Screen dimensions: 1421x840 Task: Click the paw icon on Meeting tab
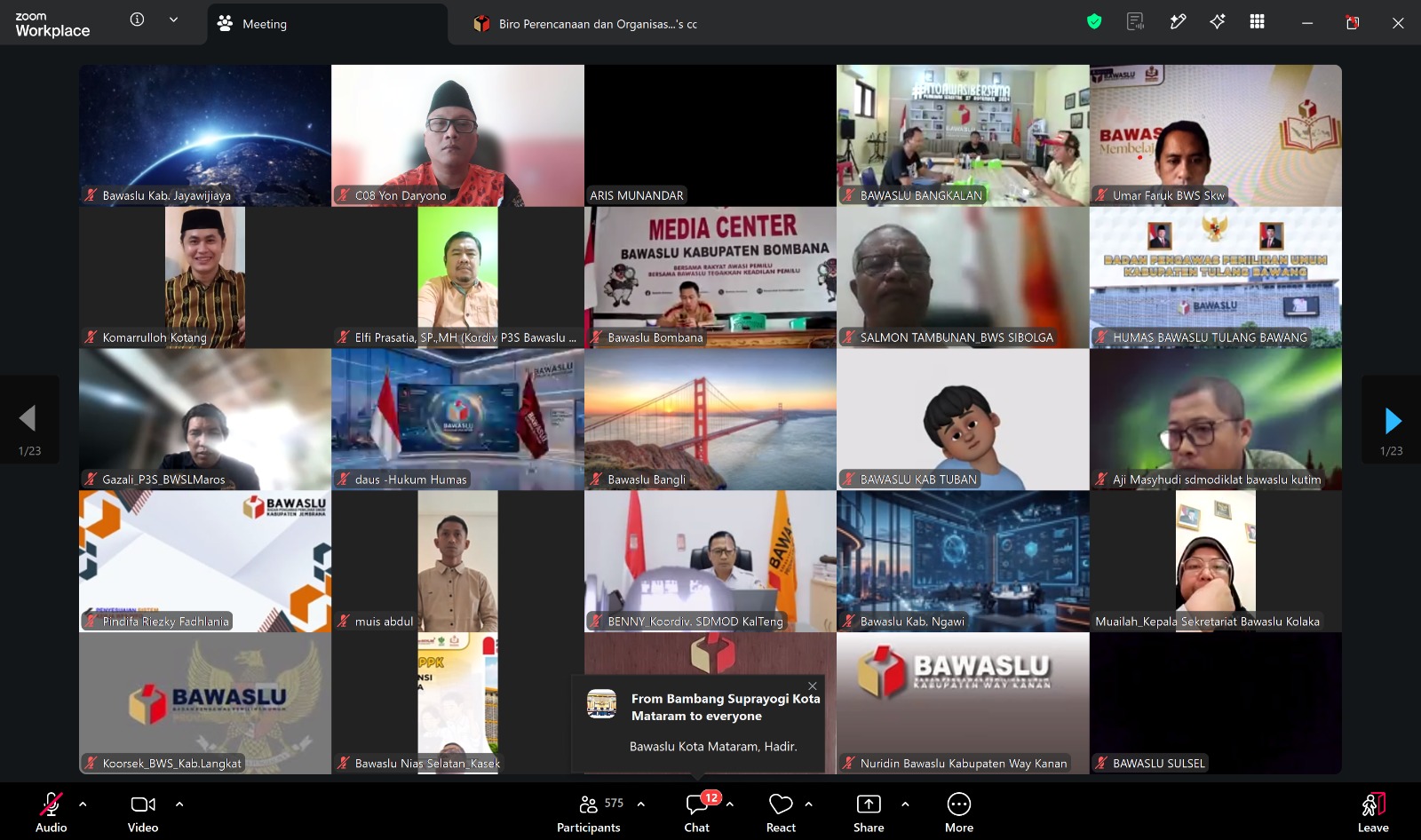pyautogui.click(x=225, y=24)
